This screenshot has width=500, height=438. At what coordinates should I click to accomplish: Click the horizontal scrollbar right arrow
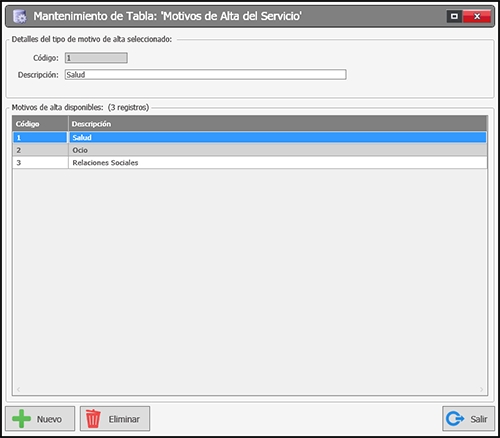pos(481,389)
